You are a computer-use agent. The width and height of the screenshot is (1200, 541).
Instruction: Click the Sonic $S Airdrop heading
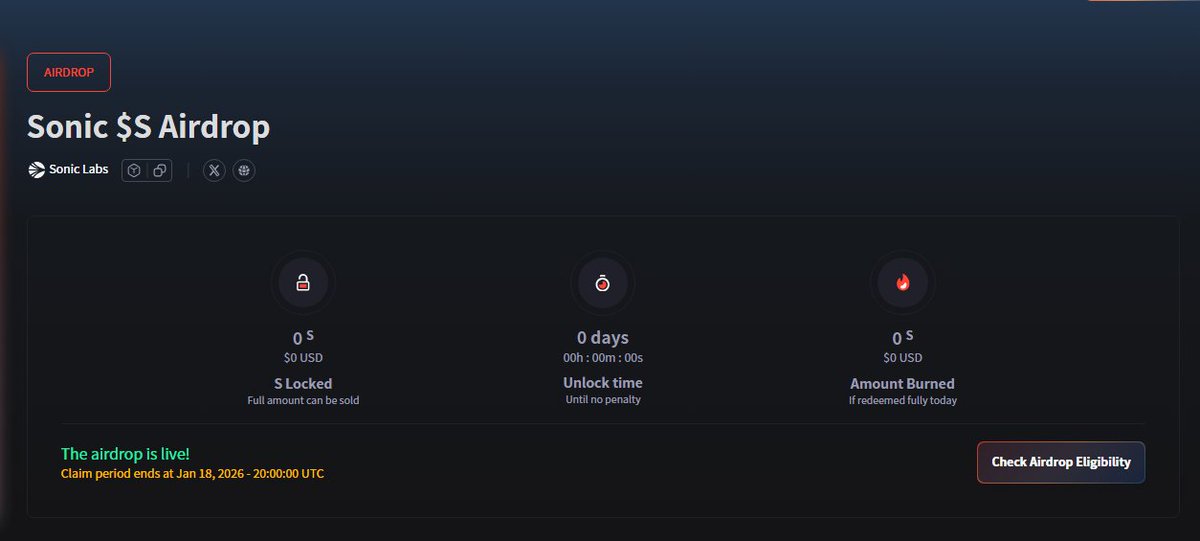pos(148,127)
